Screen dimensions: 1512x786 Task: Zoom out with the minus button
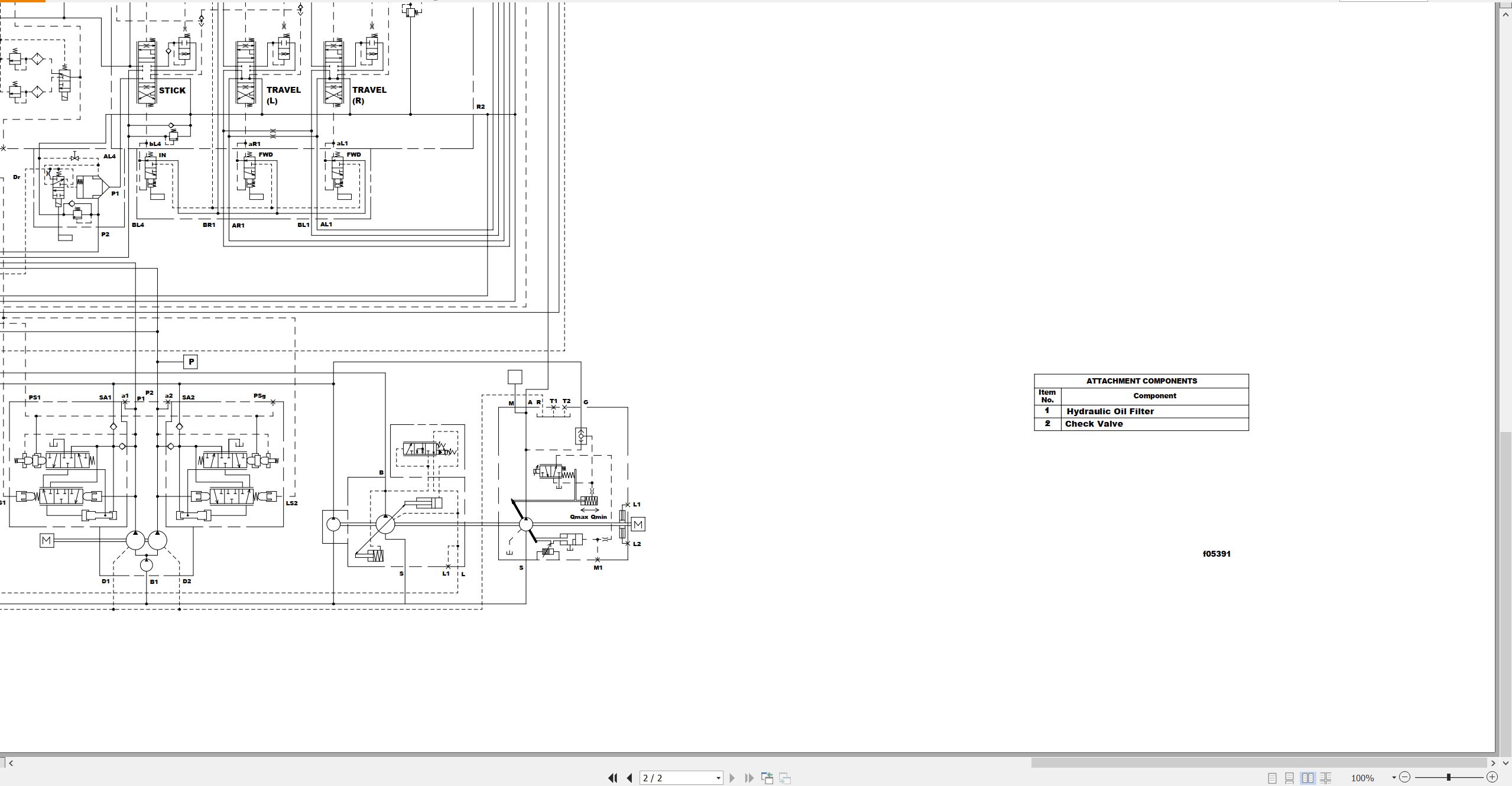[x=1405, y=777]
